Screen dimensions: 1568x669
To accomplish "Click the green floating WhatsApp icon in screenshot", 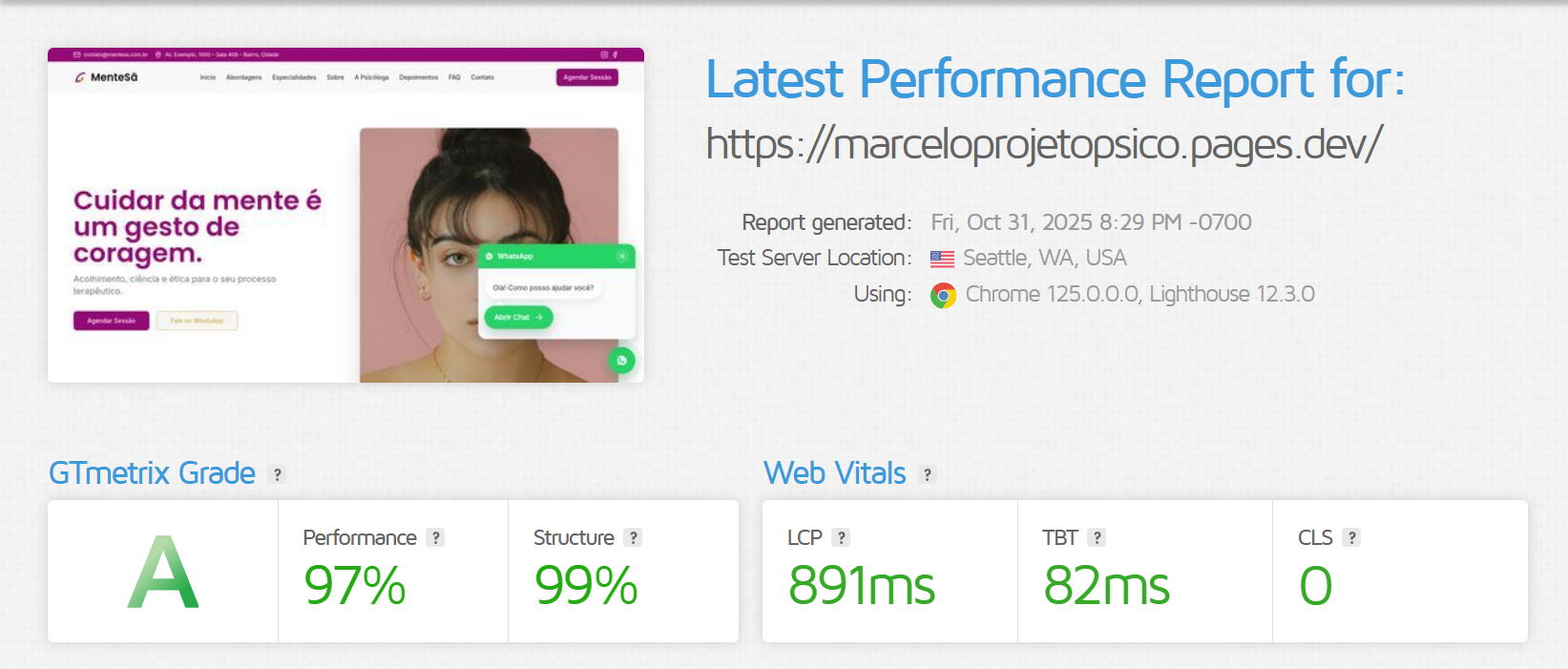I will click(x=622, y=361).
